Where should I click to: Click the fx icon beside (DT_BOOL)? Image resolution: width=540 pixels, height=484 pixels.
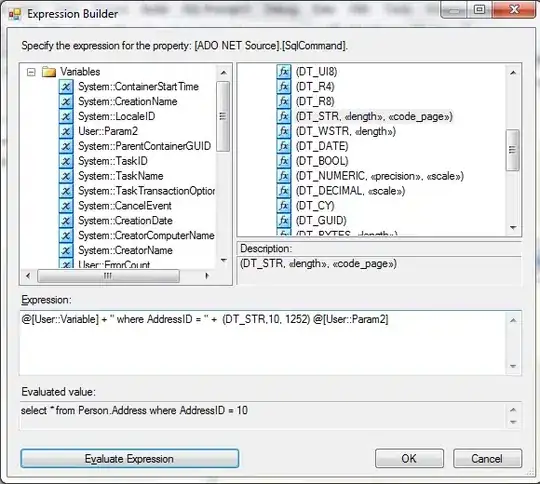point(284,161)
